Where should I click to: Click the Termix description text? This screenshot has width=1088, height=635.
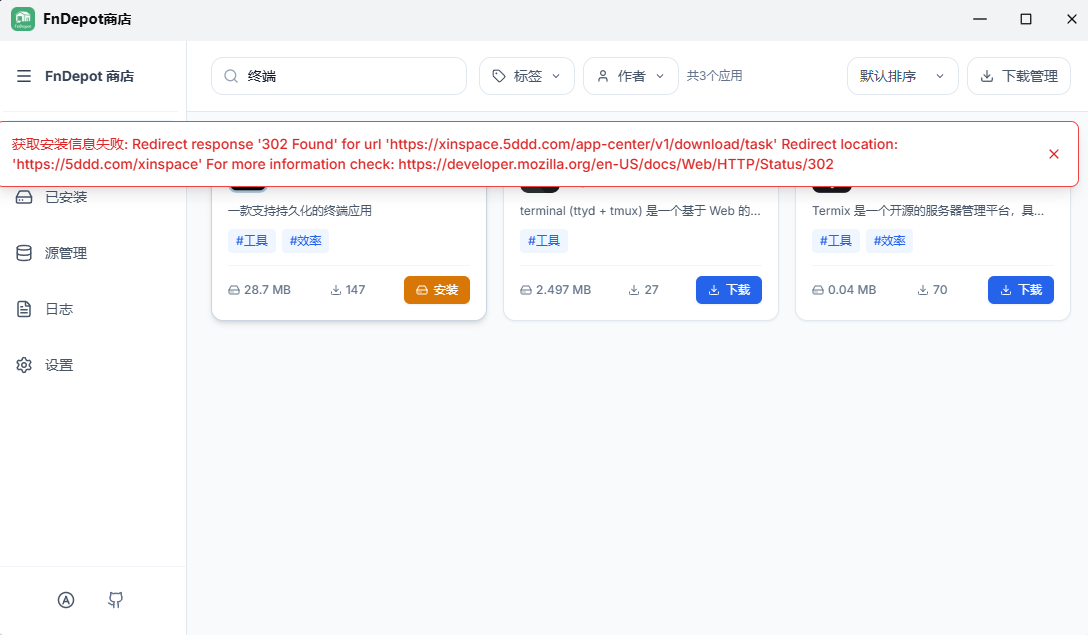click(928, 211)
